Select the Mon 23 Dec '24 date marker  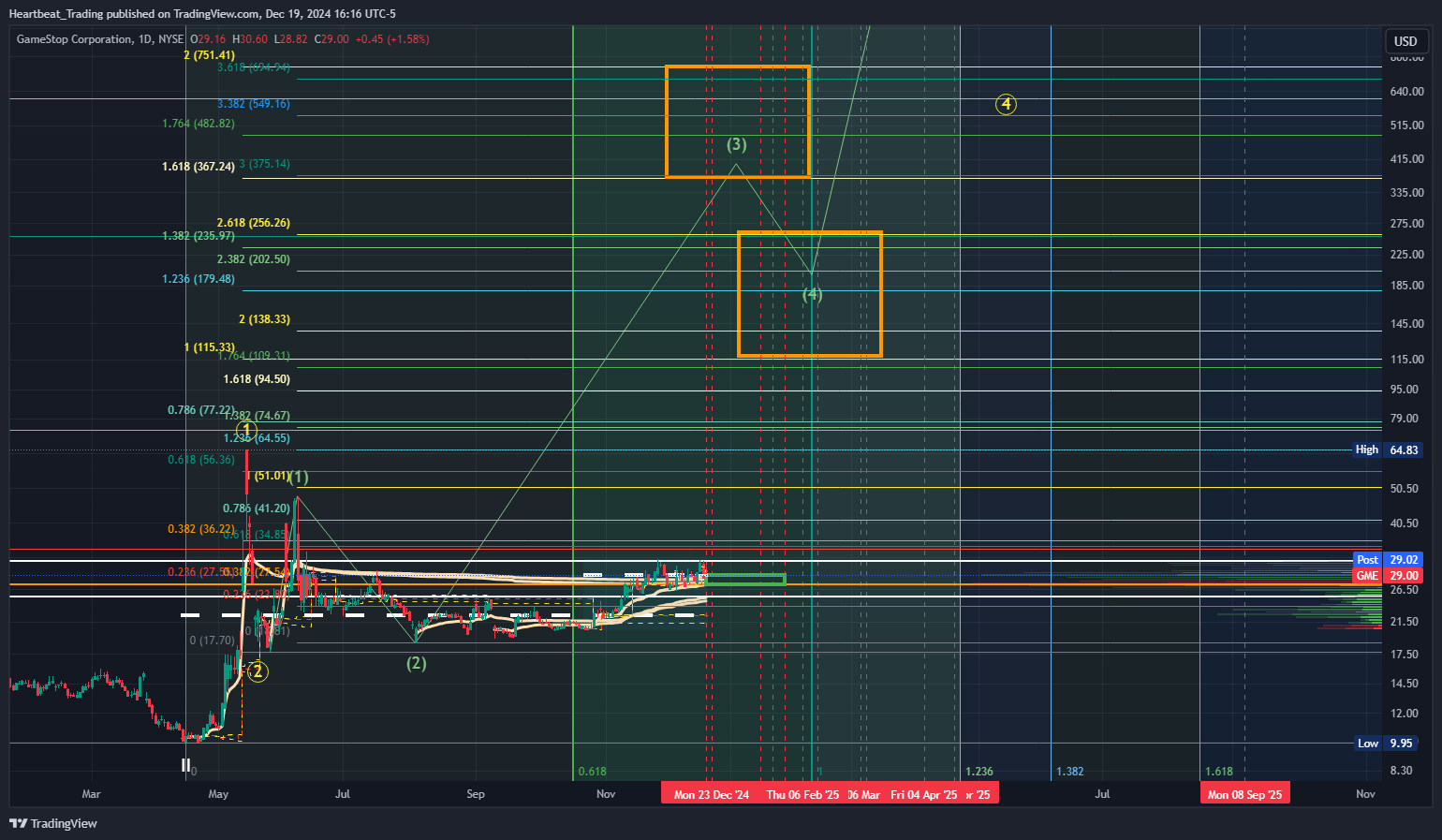pos(712,794)
